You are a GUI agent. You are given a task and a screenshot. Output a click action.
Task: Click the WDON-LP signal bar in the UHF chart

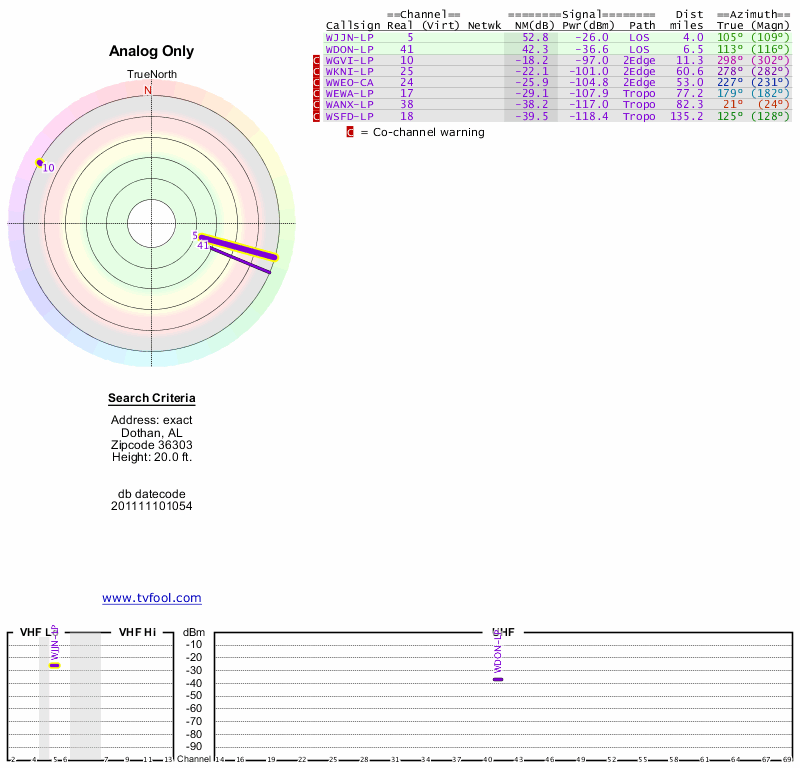(497, 679)
